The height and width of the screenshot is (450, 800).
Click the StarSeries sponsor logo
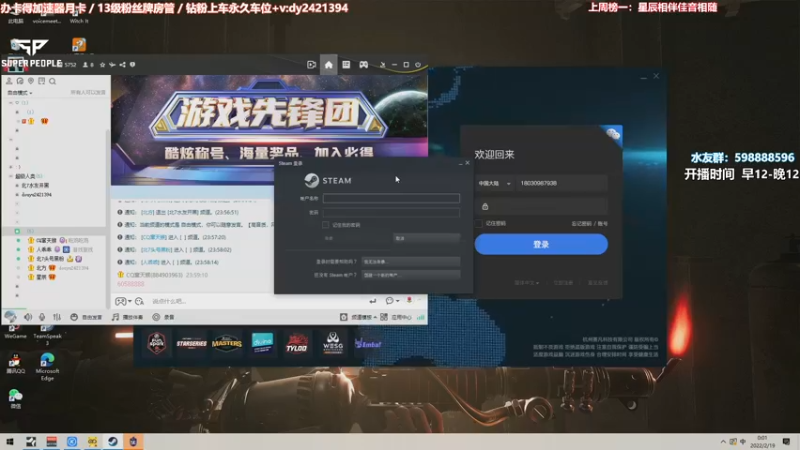(x=191, y=343)
